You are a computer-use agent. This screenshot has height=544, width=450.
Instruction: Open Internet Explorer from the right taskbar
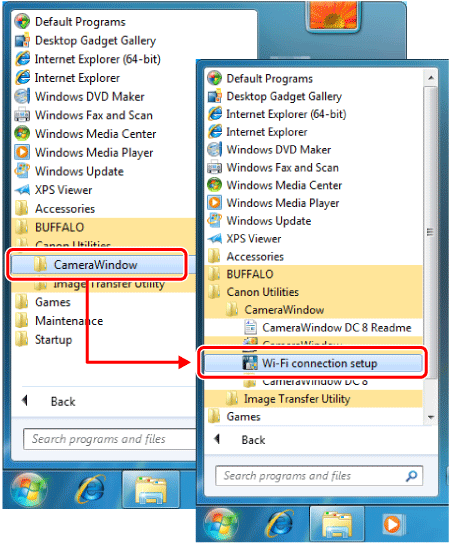click(279, 524)
